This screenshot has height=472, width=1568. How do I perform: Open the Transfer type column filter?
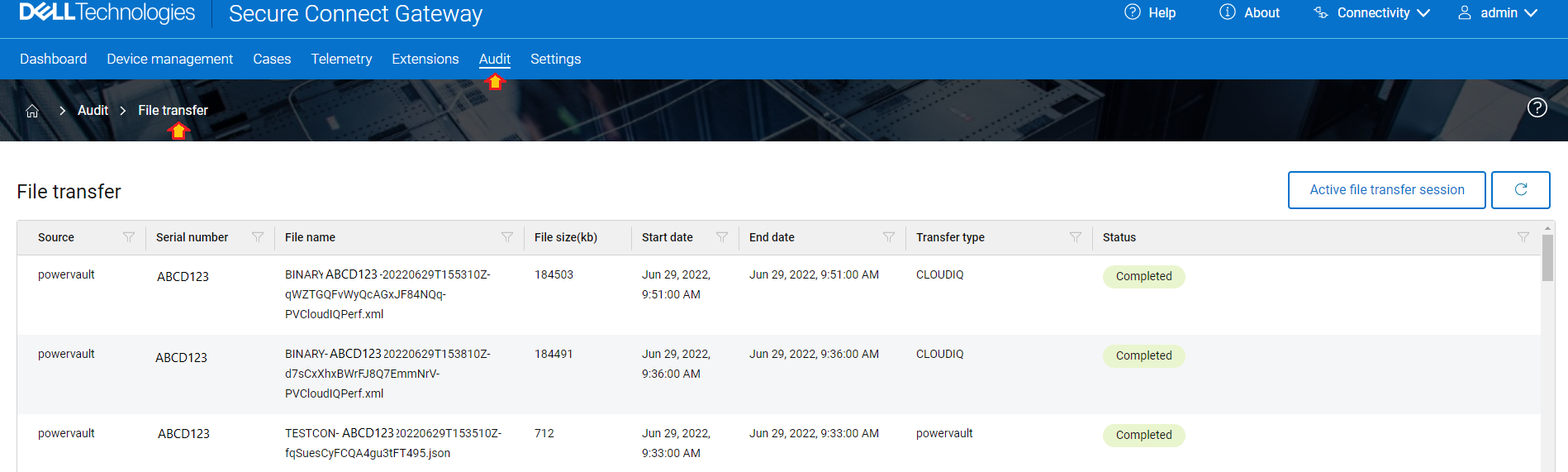coord(1076,237)
